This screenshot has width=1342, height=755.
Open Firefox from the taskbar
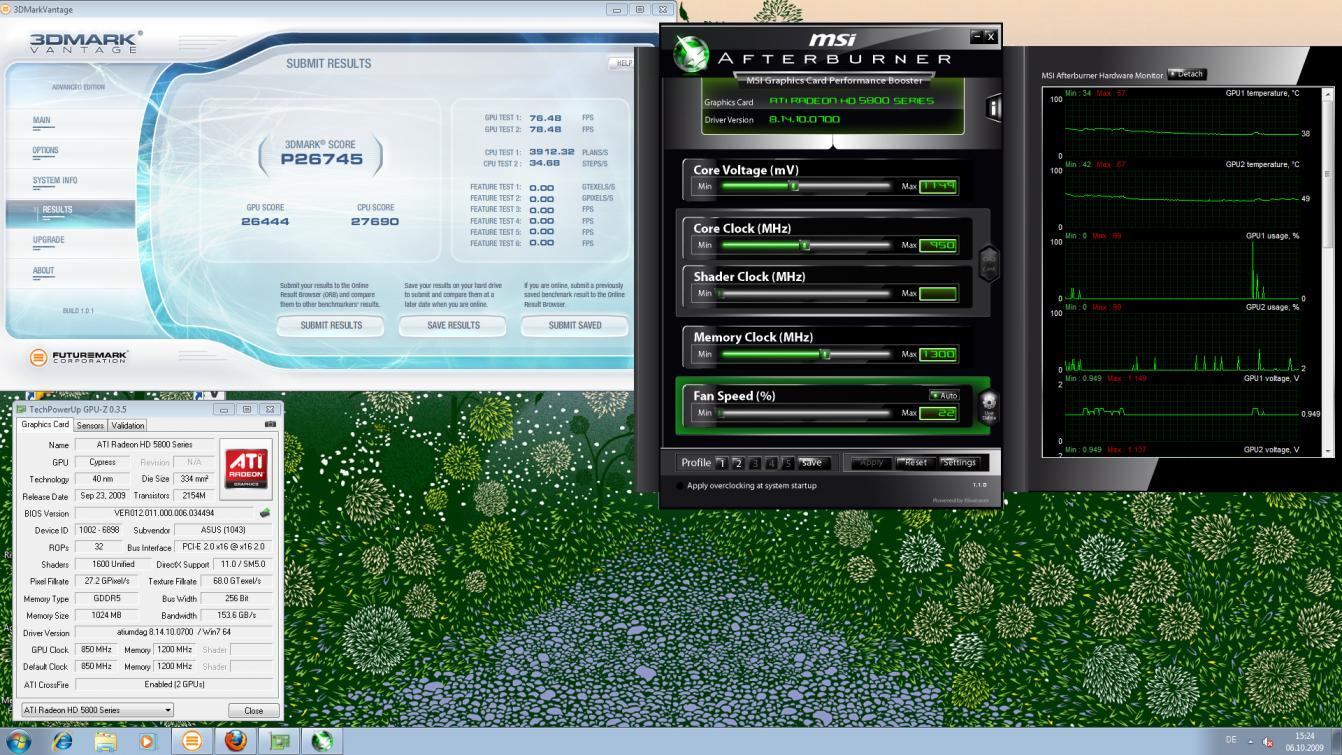(x=235, y=741)
